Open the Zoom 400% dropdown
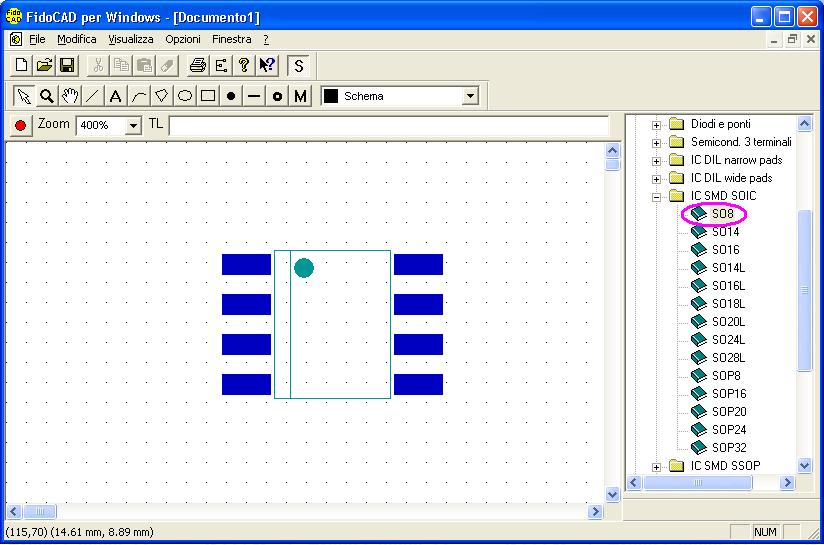Viewport: 824px width, 545px height. [133, 126]
